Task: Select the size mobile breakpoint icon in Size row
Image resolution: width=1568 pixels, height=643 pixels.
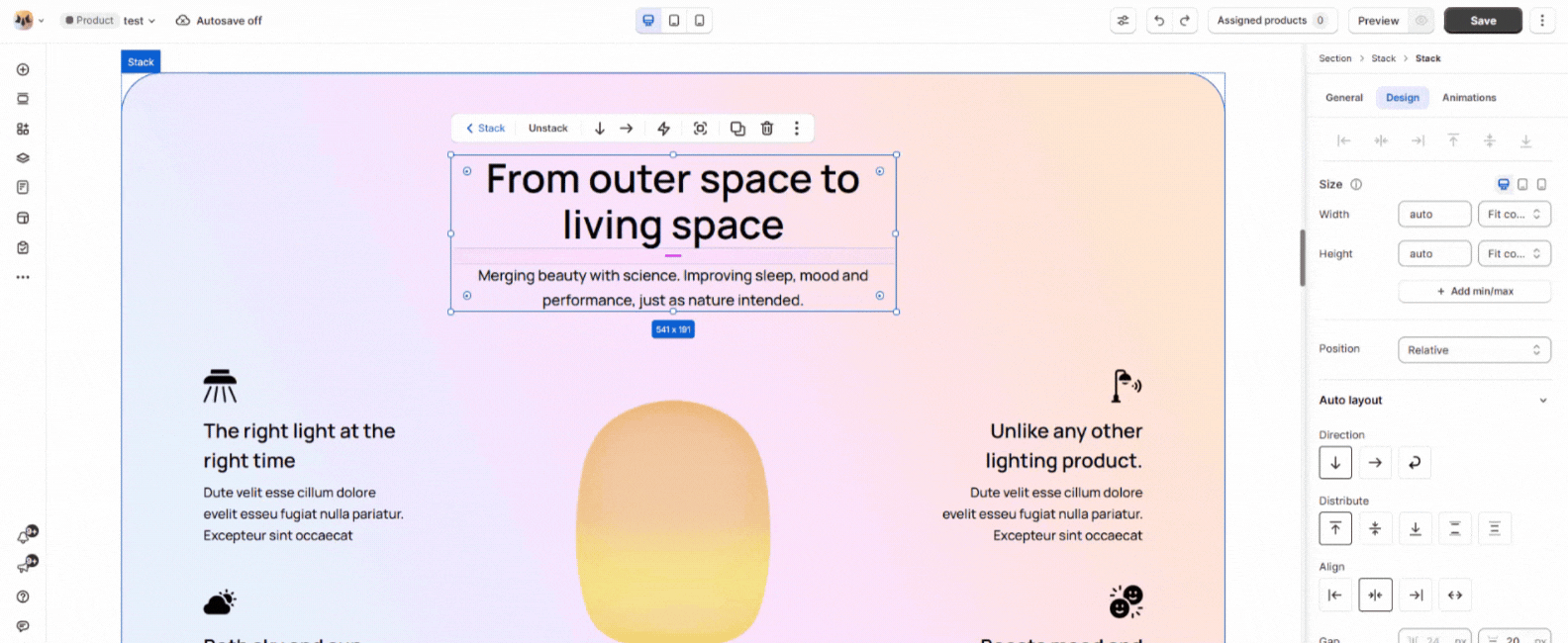Action: (x=1541, y=184)
